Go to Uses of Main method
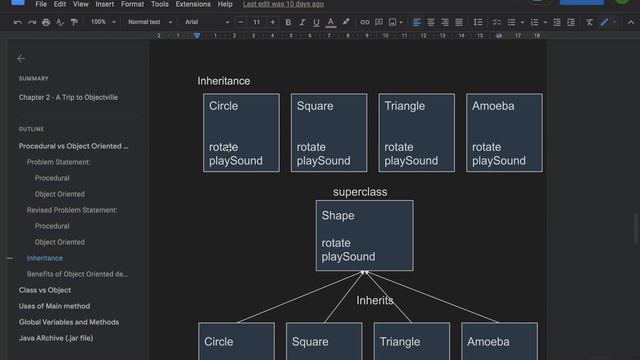The image size is (640, 360). point(54,306)
